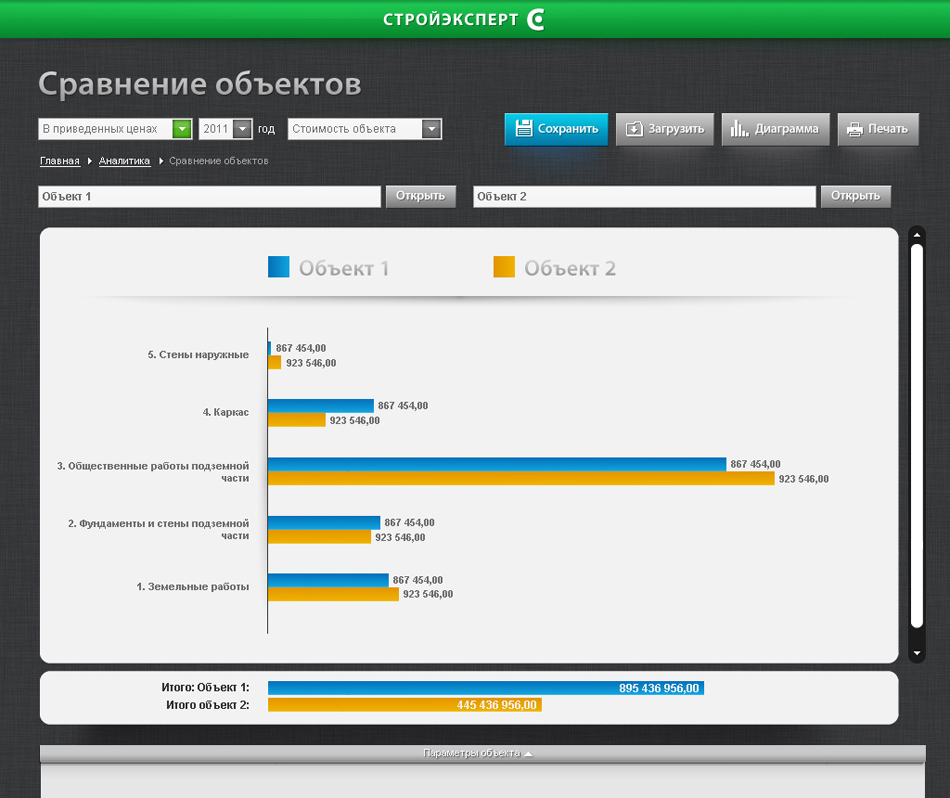Click the Сравнение объектов page heading
950x798 pixels.
[200, 84]
